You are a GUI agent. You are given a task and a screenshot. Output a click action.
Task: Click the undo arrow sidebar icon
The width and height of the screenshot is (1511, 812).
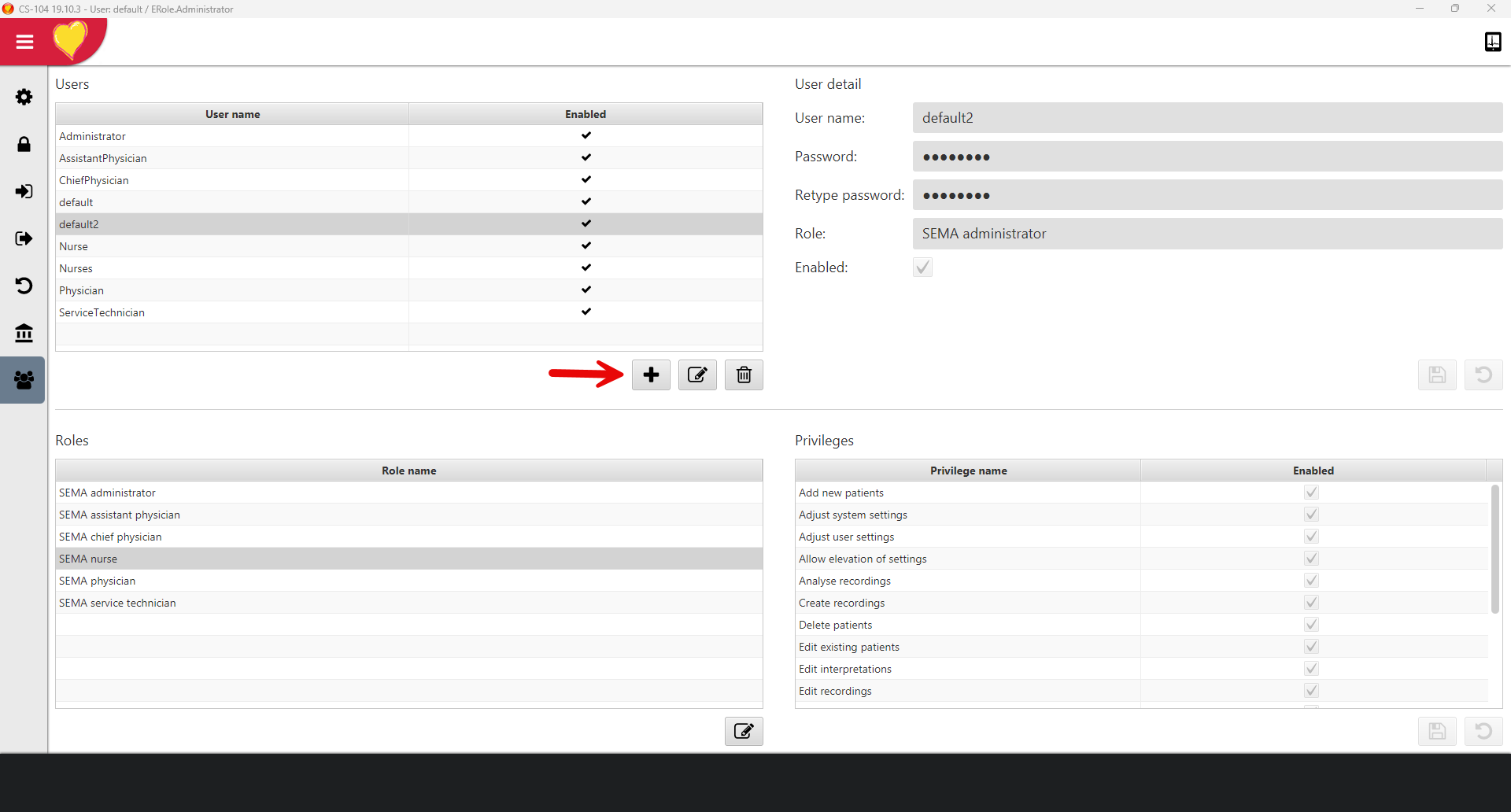click(24, 286)
